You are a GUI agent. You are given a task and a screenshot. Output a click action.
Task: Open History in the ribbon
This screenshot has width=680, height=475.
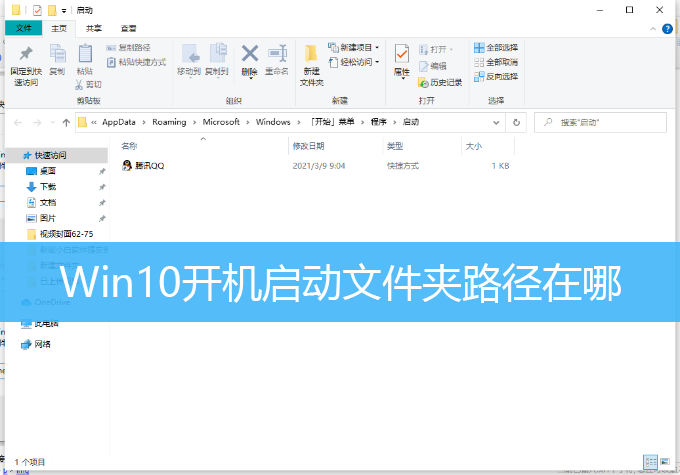click(440, 82)
